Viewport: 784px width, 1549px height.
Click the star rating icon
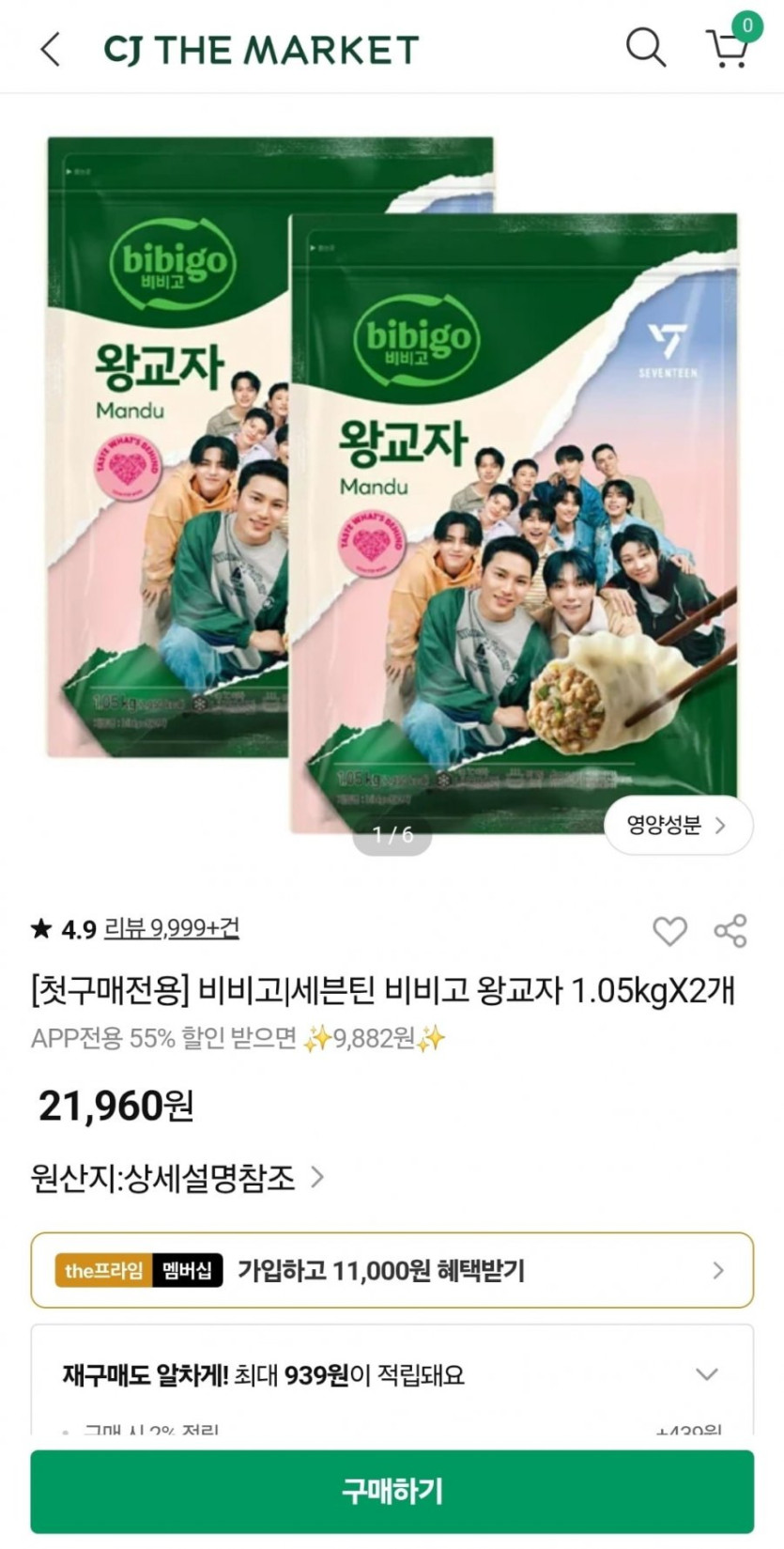coord(41,929)
